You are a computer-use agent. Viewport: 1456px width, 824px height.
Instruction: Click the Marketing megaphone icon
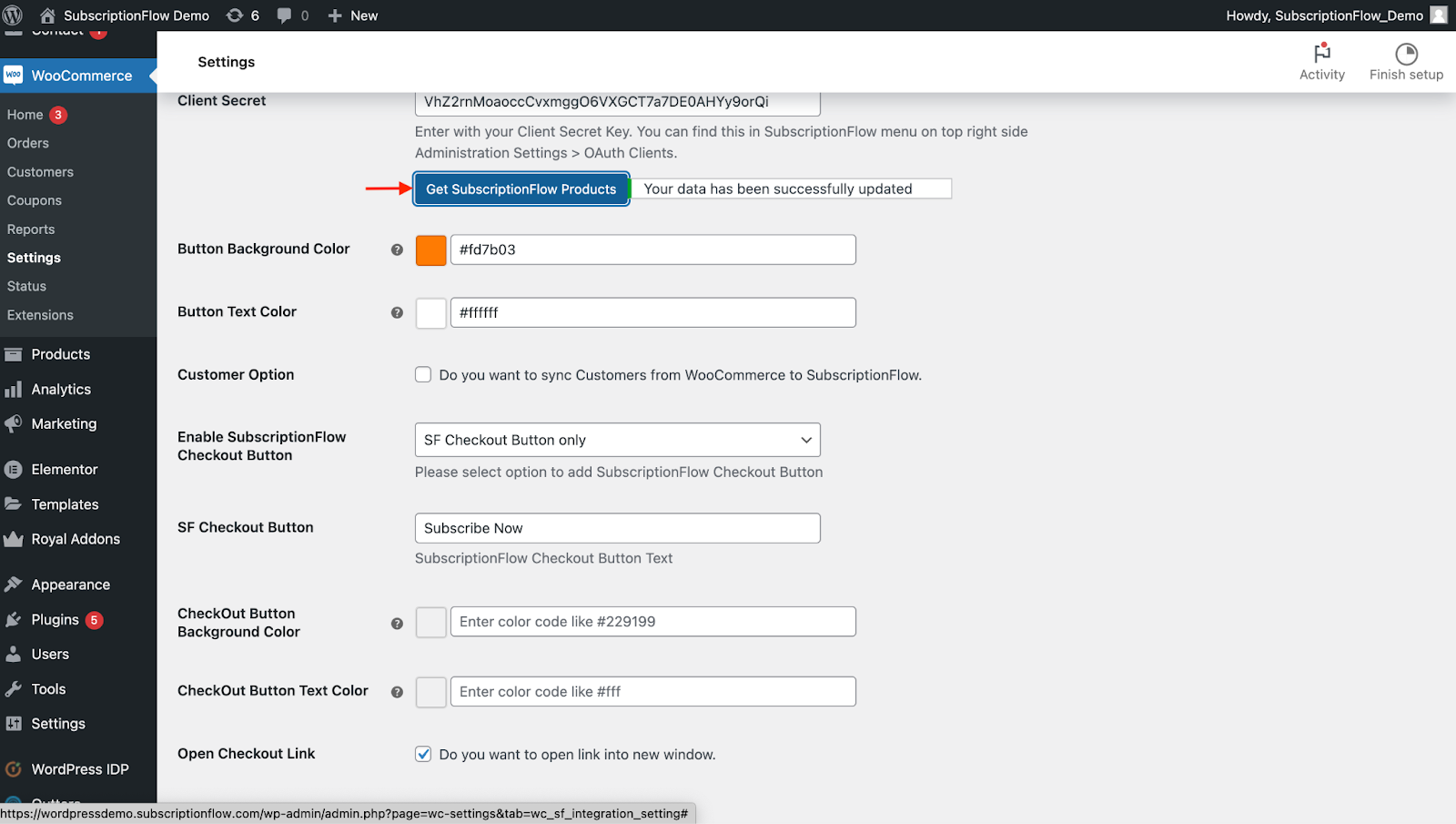click(x=13, y=423)
